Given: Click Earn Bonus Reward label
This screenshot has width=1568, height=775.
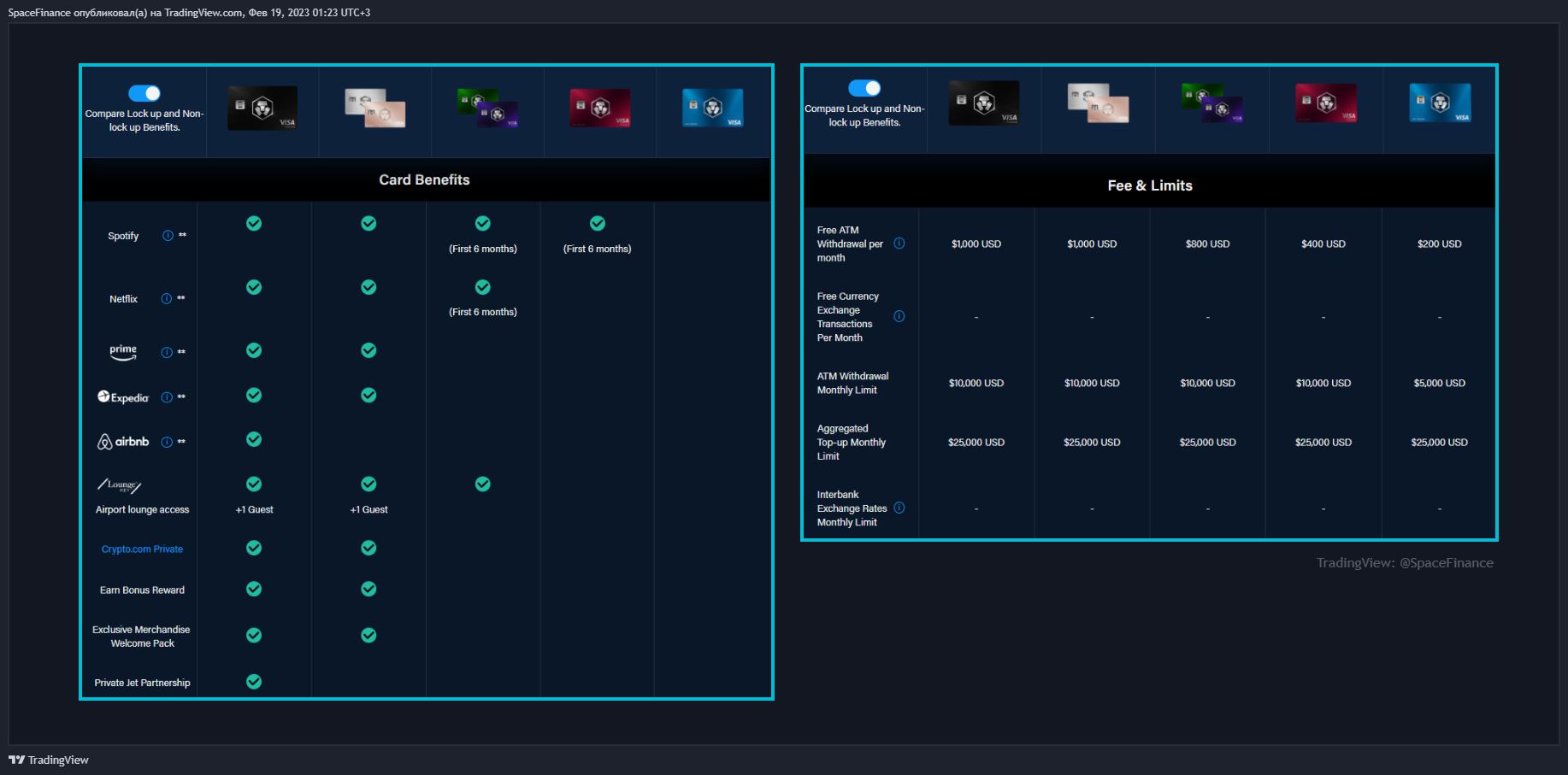Looking at the screenshot, I should (142, 590).
